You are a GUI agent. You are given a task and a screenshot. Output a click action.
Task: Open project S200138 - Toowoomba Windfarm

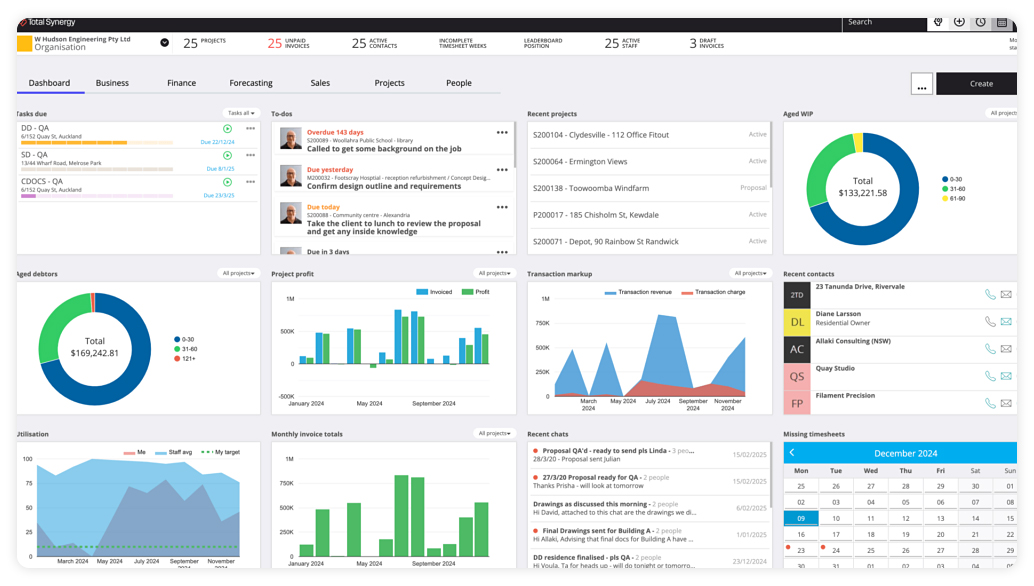pos(591,188)
